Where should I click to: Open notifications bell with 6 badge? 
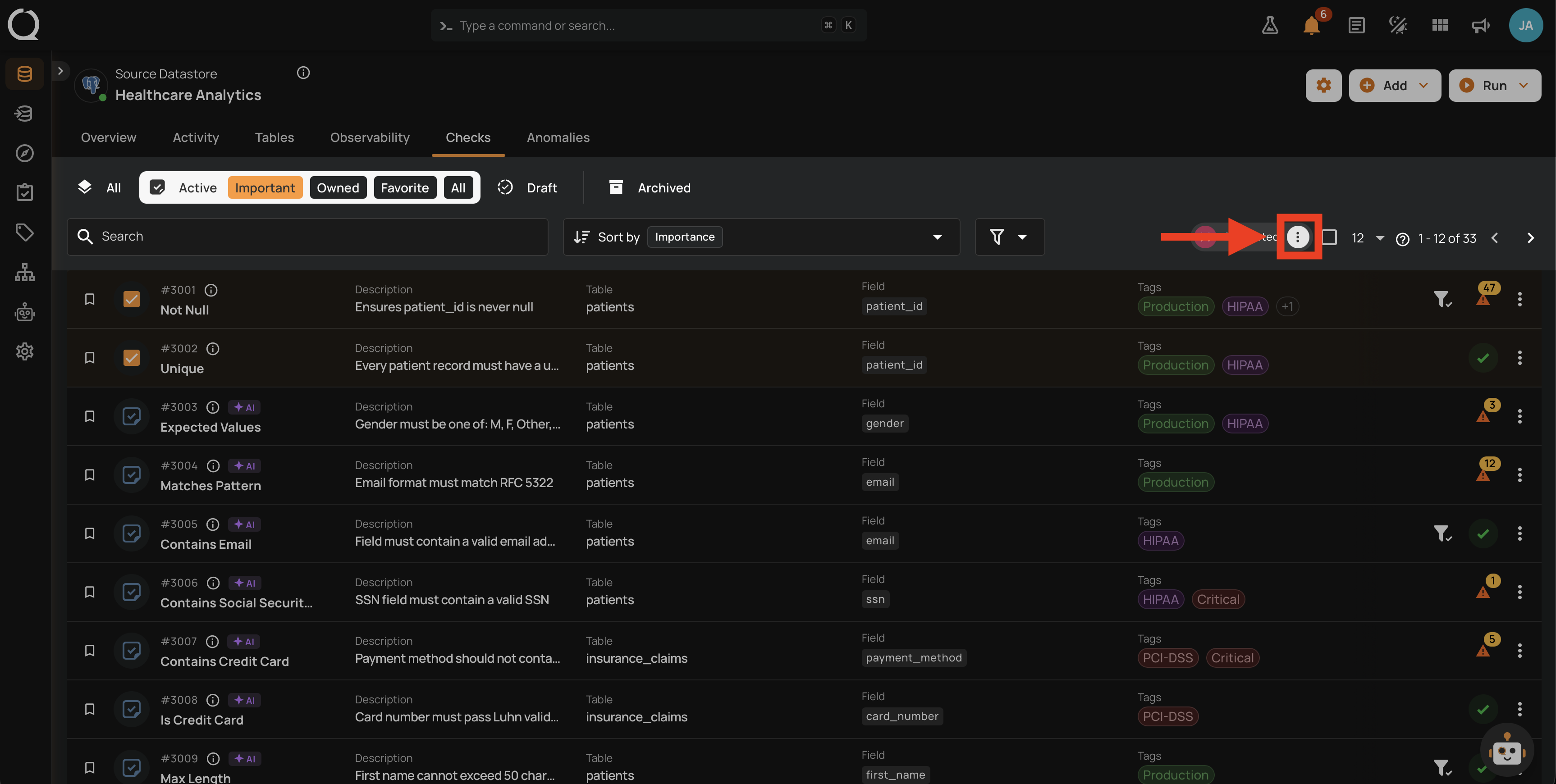[x=1311, y=25]
